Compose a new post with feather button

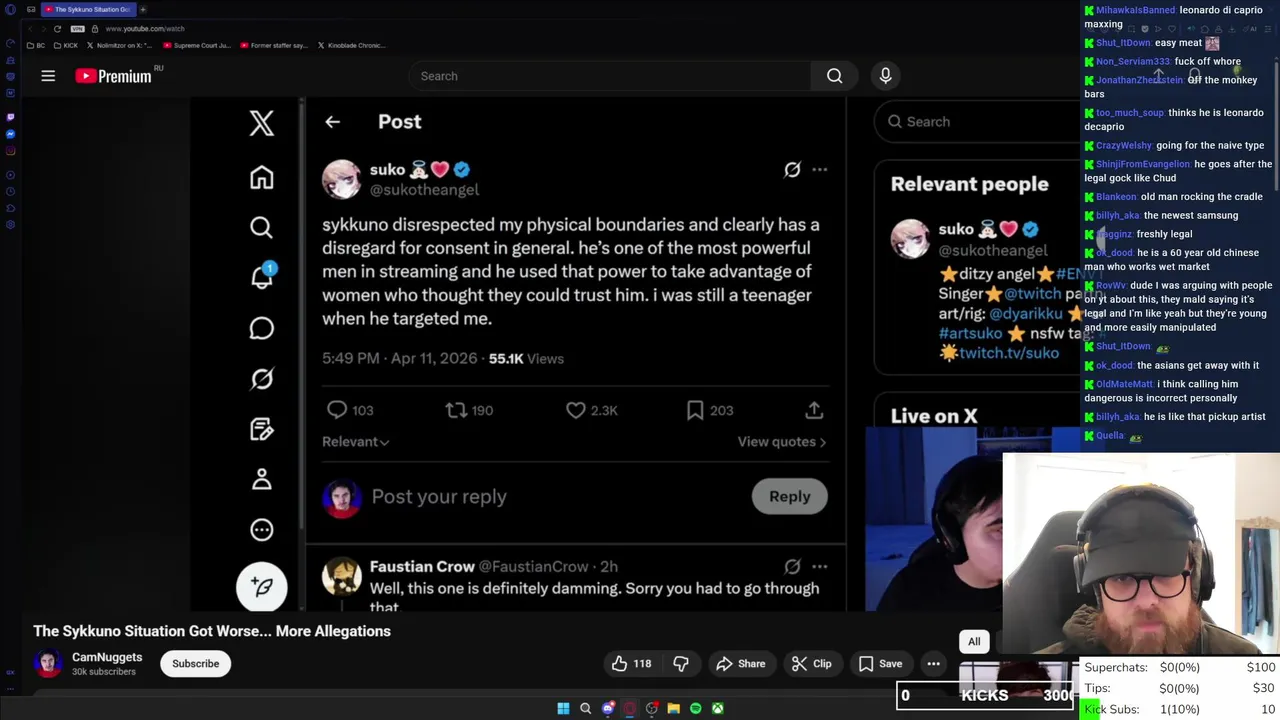(262, 586)
